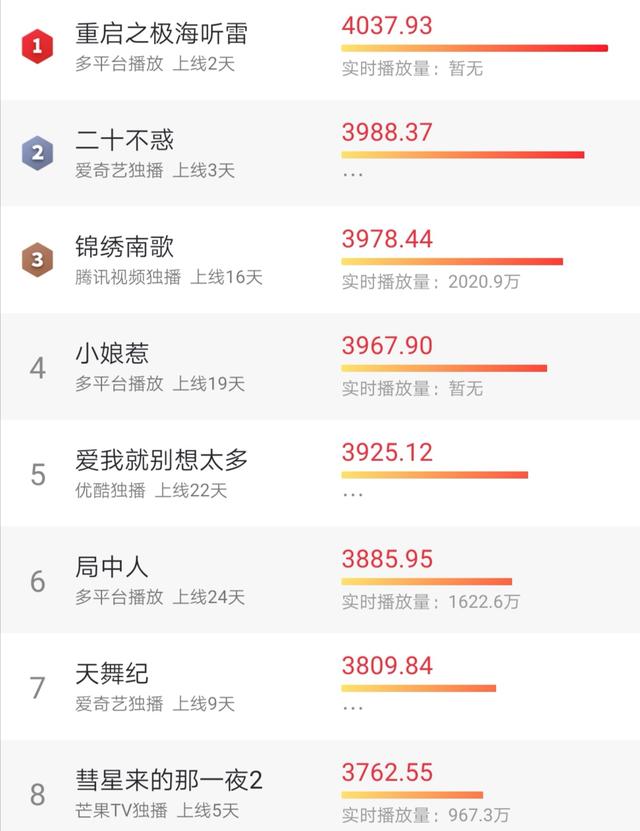Click the red rank 1 badge

[x=37, y=46]
